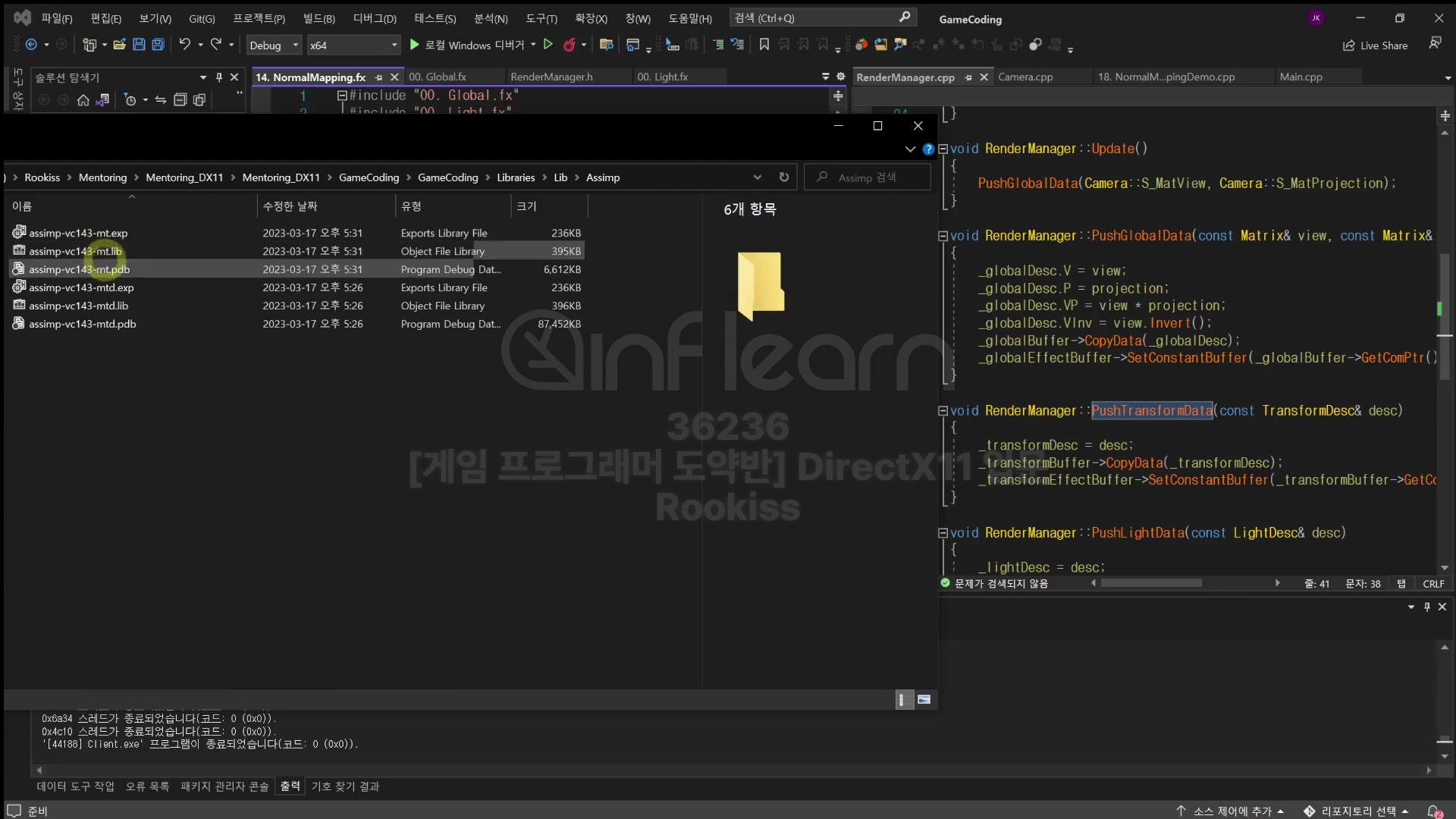Collapse the RenderManager::PushTransformData function block
This screenshot has width=1456, height=819.
[943, 411]
